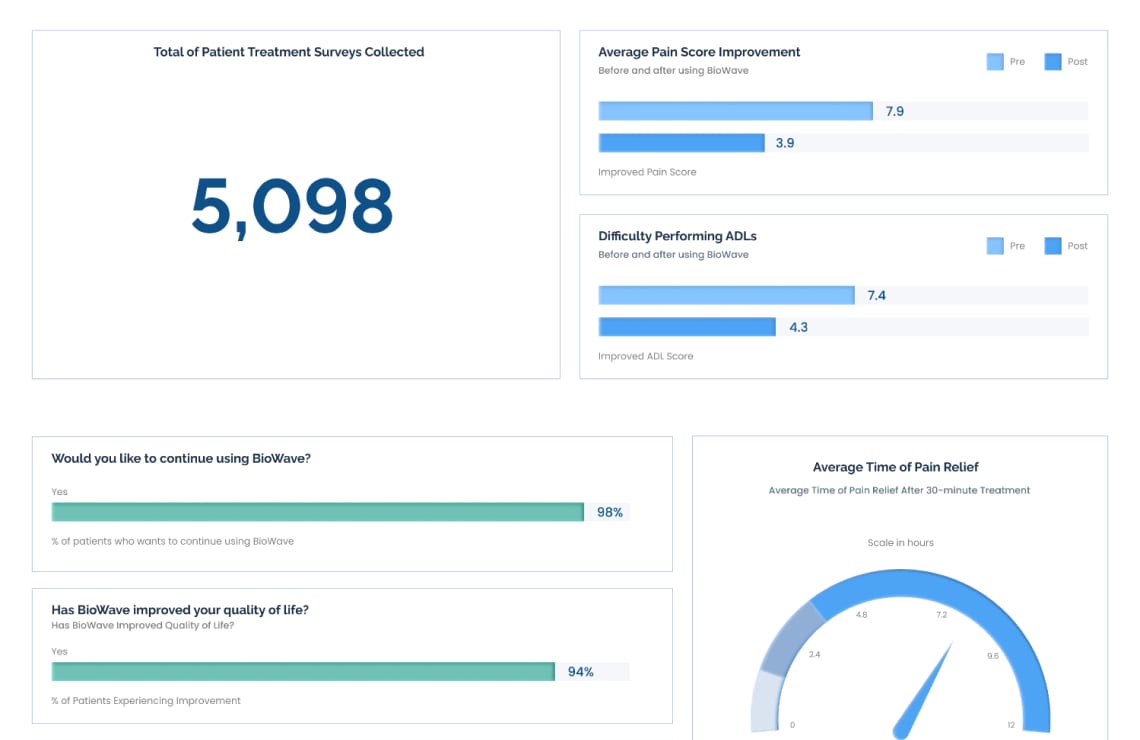
Task: Click the Pre legend swatch in Average Pain Score
Action: (x=995, y=62)
